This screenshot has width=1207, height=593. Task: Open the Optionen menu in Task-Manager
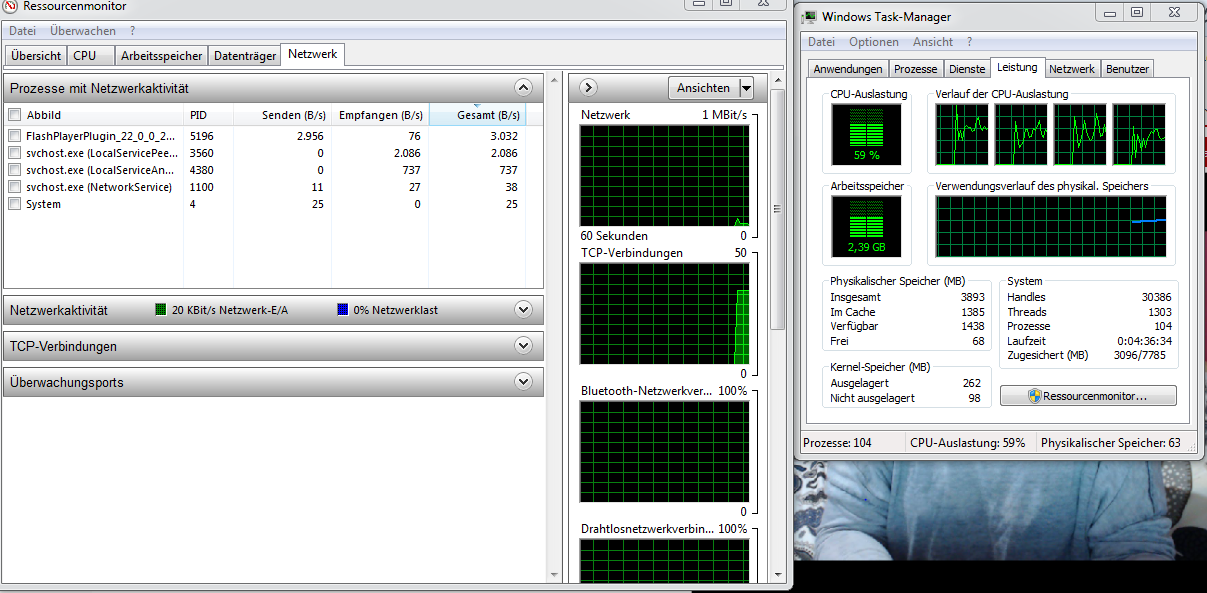click(874, 42)
